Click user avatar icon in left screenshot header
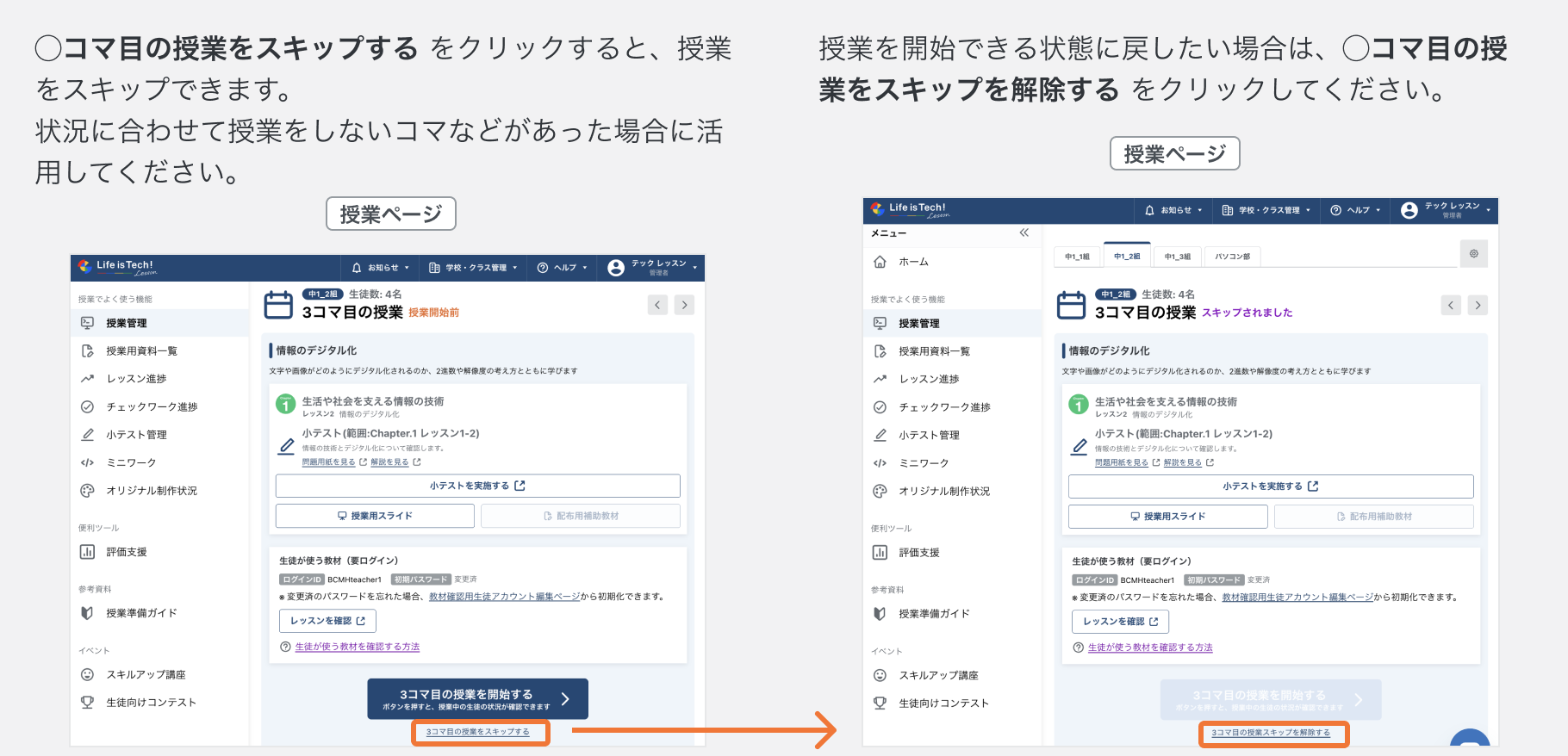This screenshot has width=1568, height=756. pyautogui.click(x=616, y=268)
